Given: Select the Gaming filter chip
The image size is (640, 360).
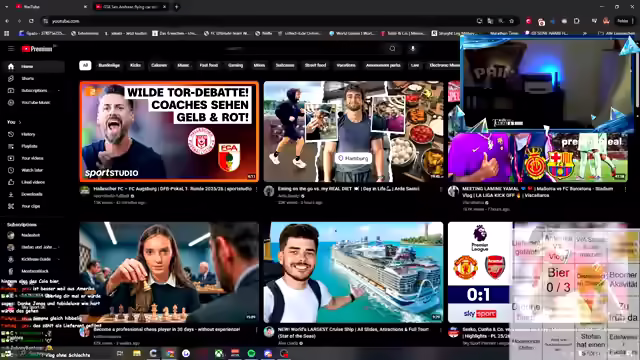Looking at the screenshot, I should click(x=235, y=65).
